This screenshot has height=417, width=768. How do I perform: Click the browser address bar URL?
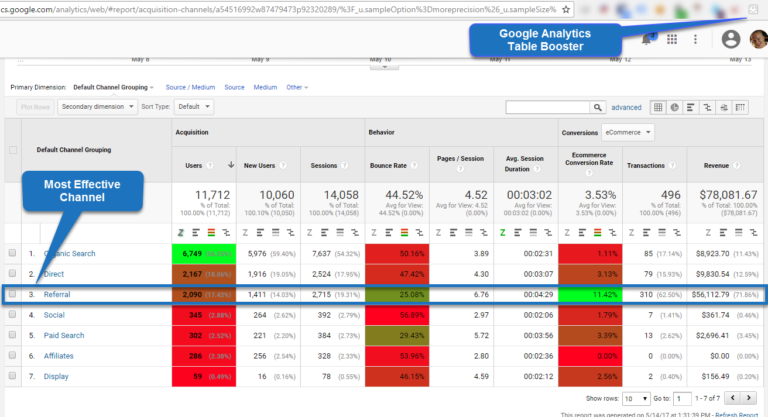[278, 9]
